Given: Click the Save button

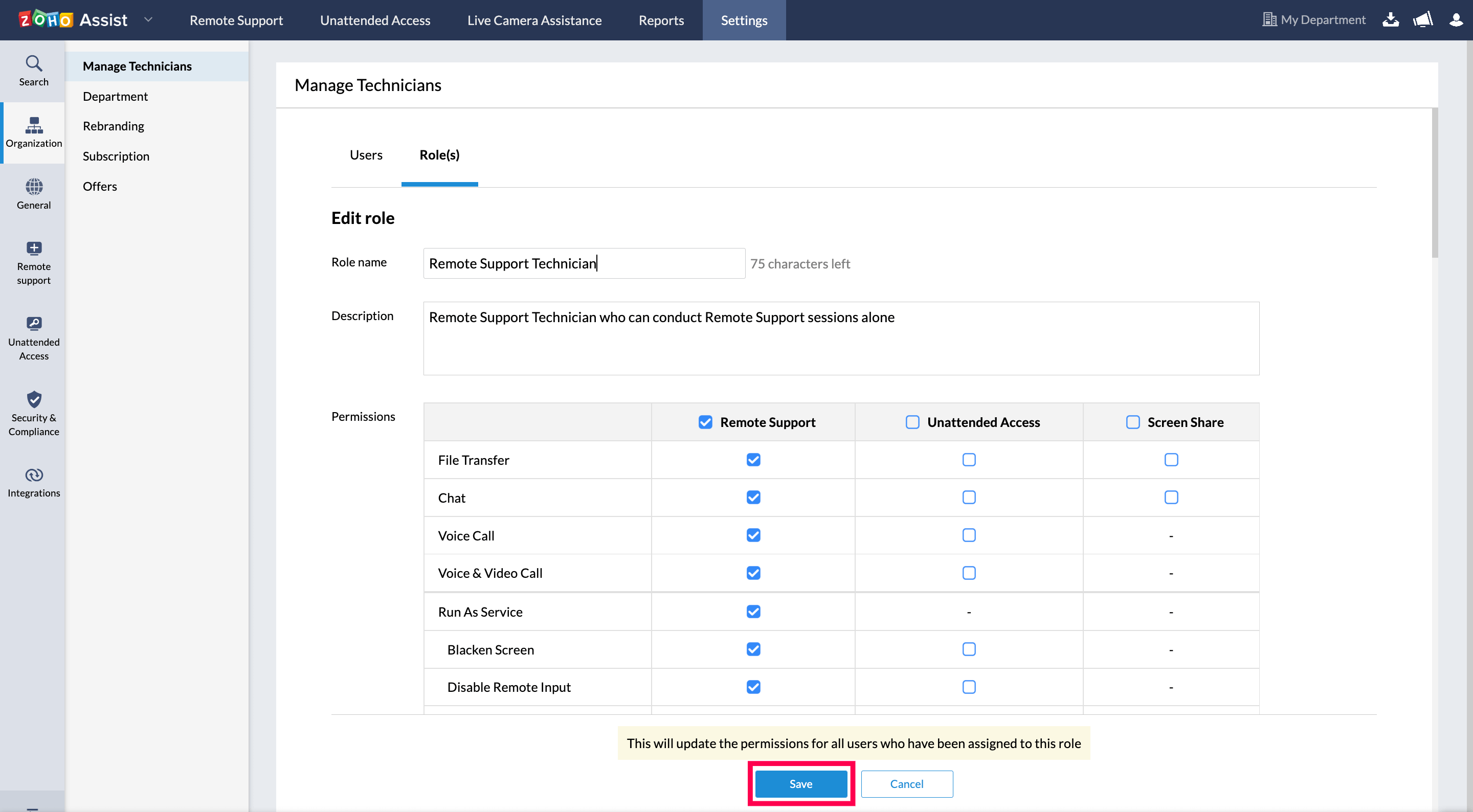Looking at the screenshot, I should click(800, 783).
